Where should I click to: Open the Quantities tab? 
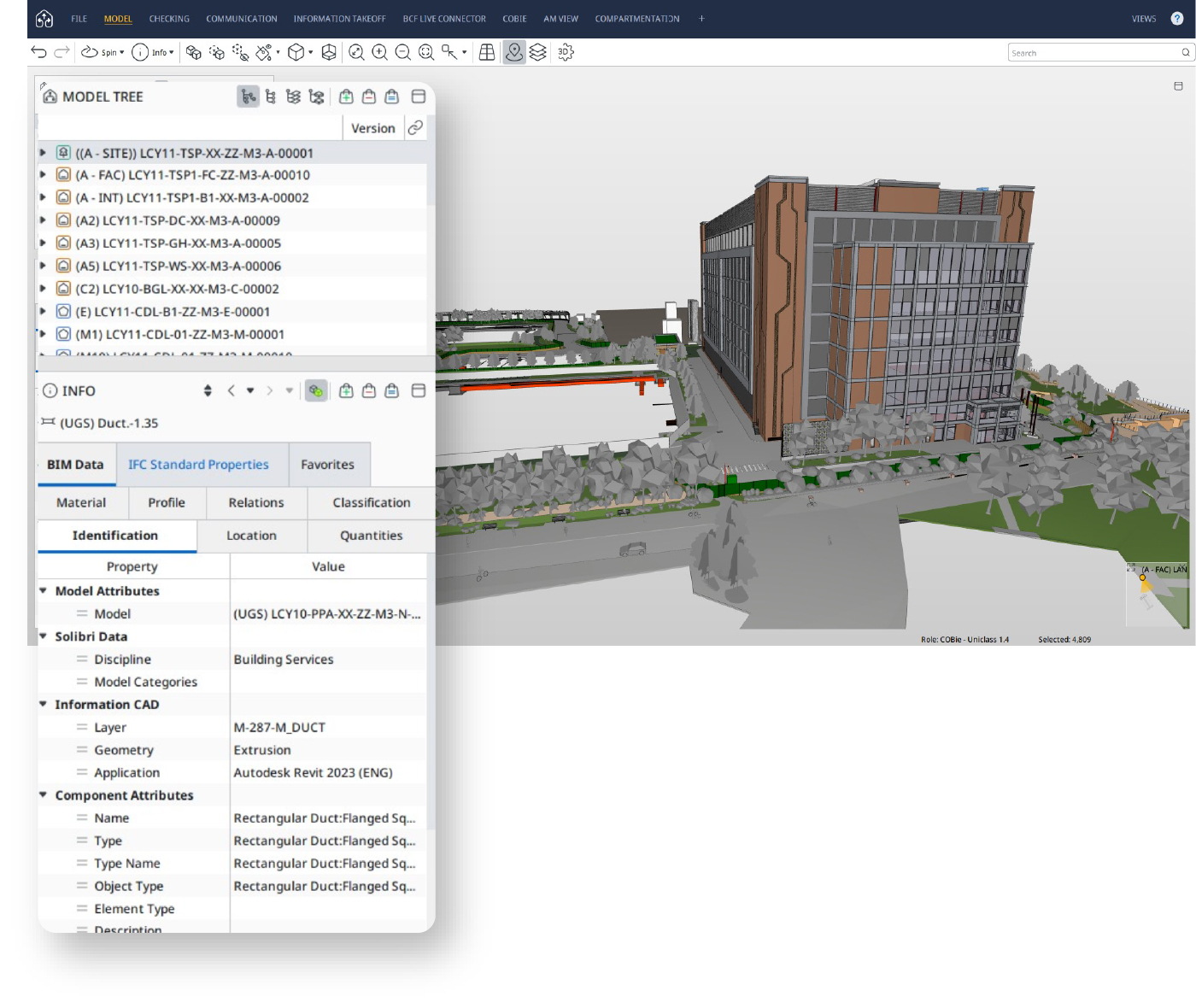(x=371, y=536)
